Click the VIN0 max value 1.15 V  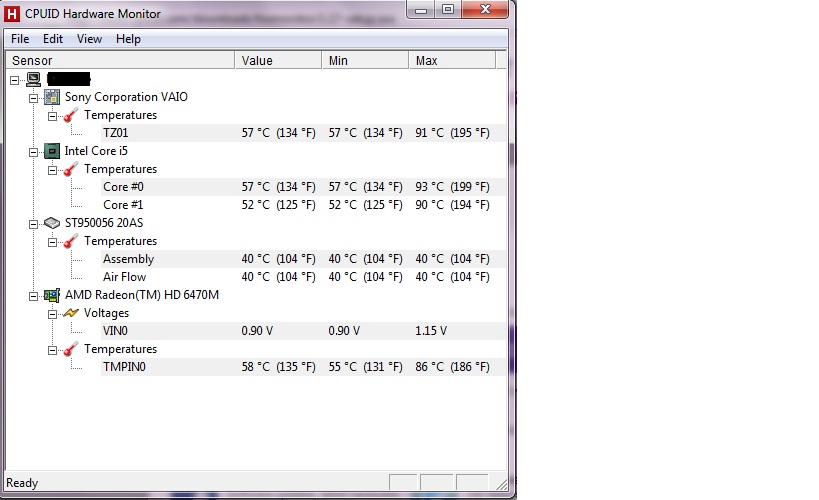tap(431, 331)
